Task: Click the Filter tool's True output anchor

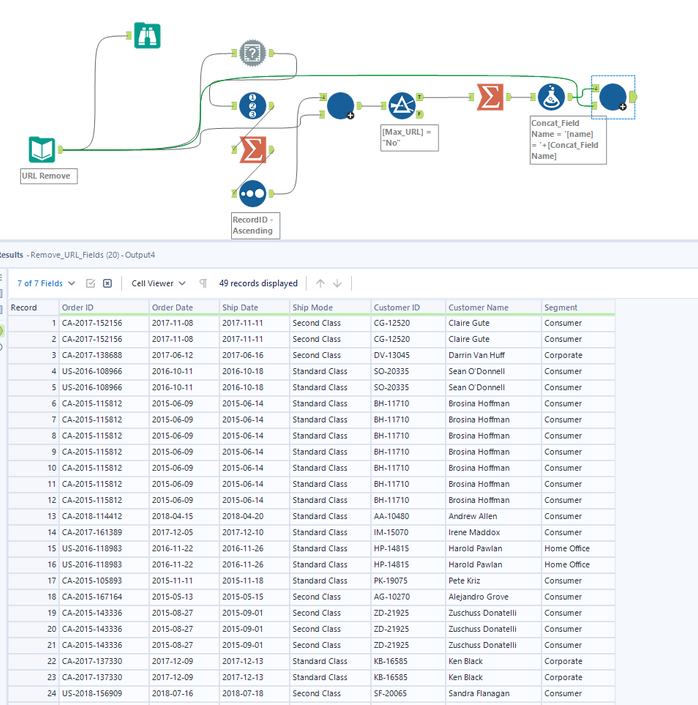Action: pyautogui.click(x=420, y=97)
